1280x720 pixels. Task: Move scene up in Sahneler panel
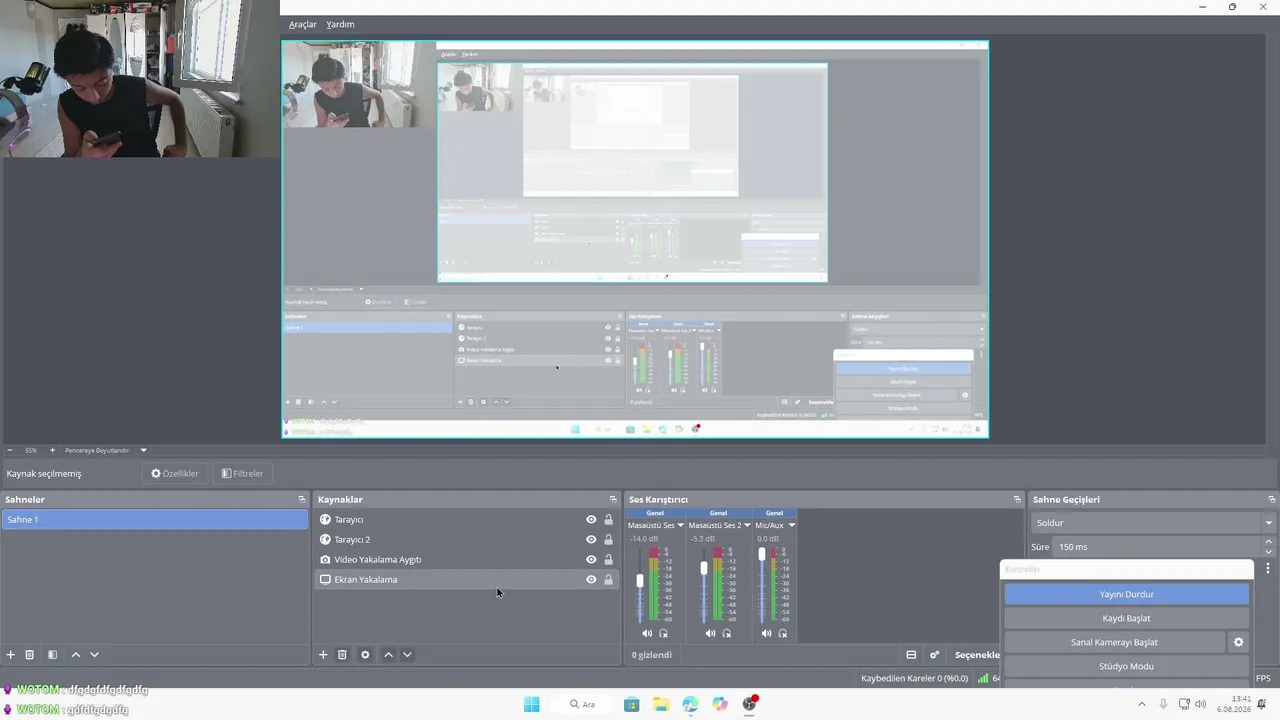click(76, 655)
